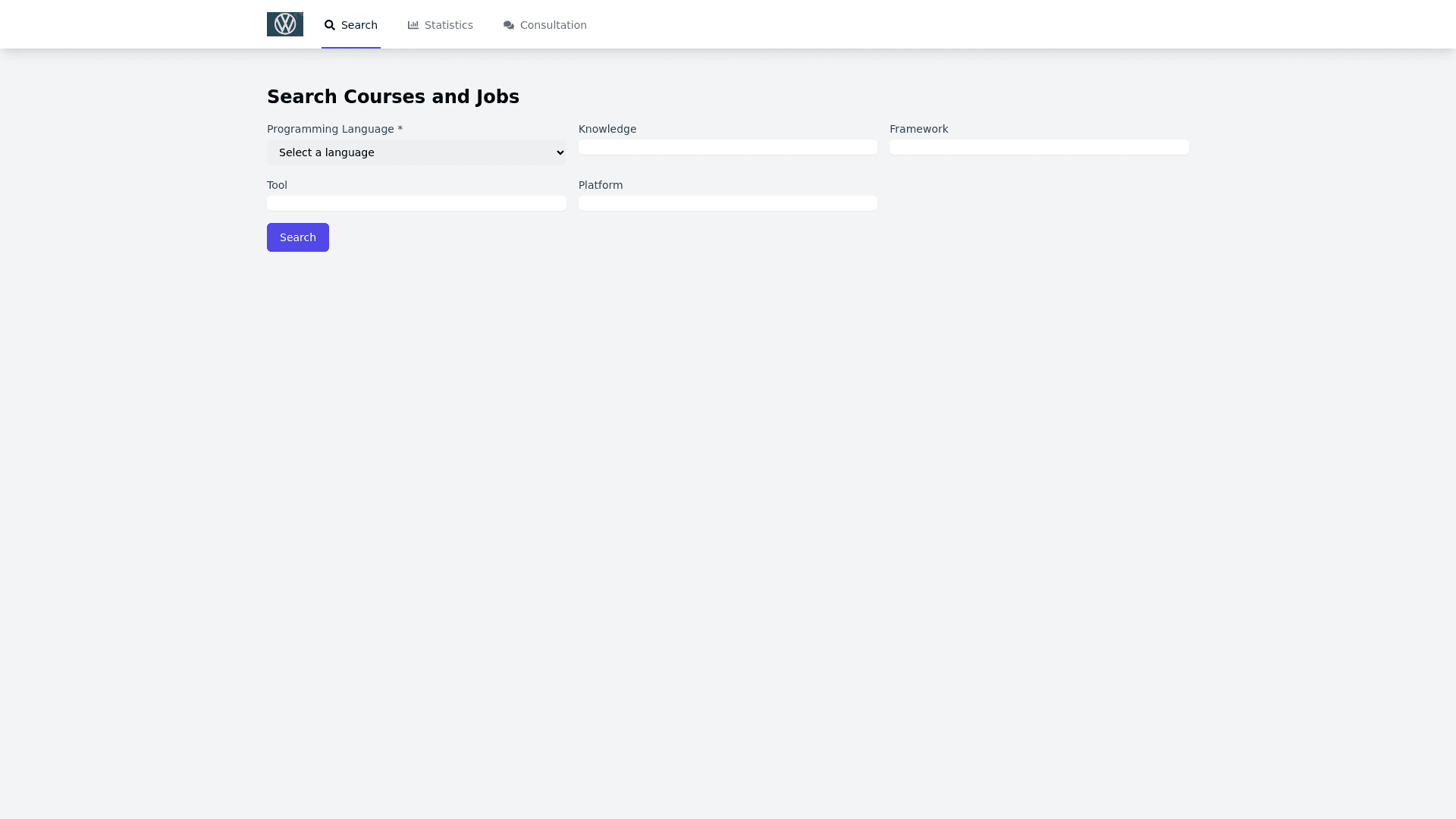Click the Consultation chat bubbles icon

(509, 25)
